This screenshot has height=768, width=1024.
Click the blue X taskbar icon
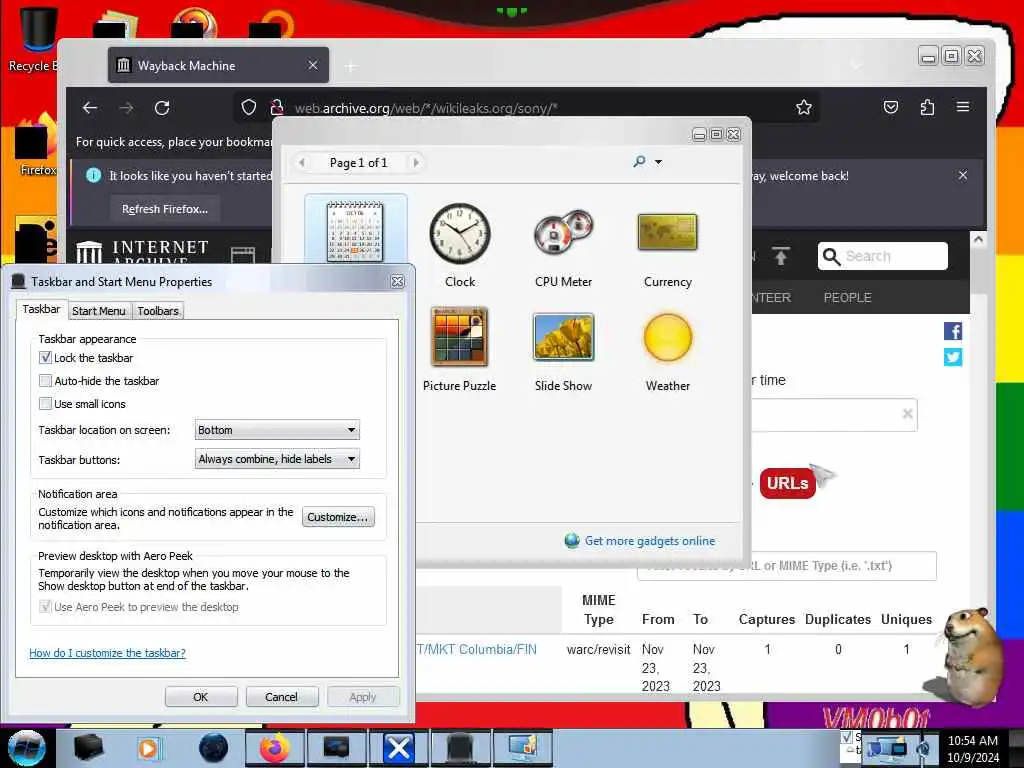pyautogui.click(x=398, y=748)
